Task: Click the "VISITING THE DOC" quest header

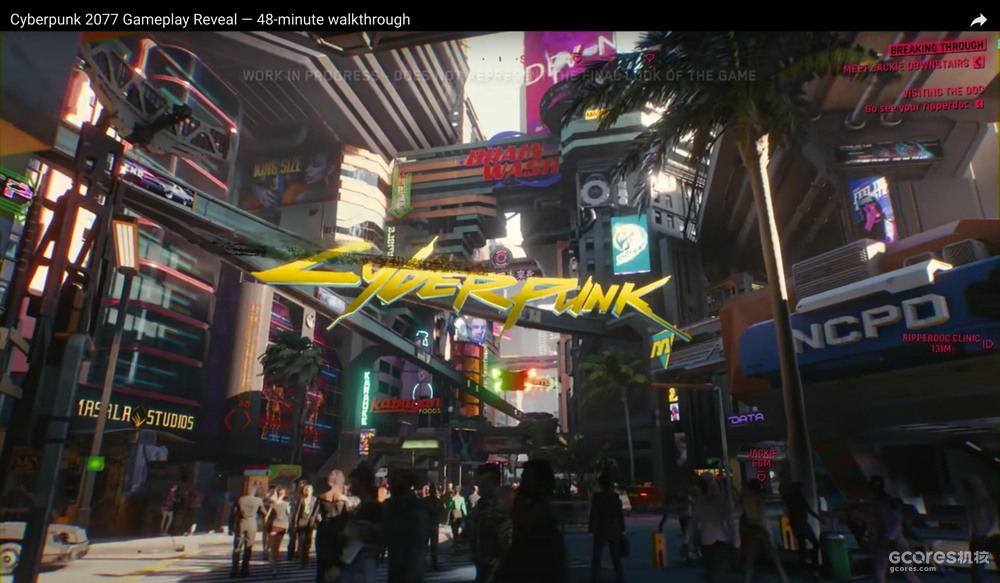Action: pos(943,92)
